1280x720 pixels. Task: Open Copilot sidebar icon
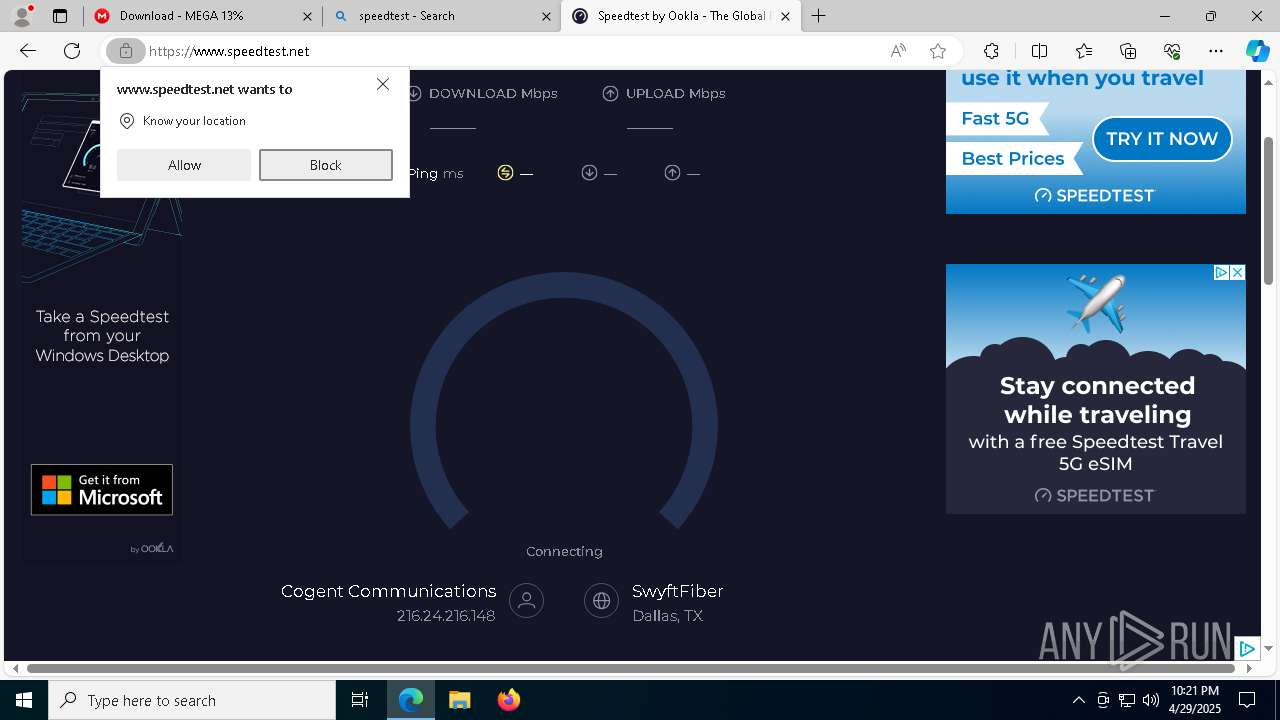[1257, 51]
